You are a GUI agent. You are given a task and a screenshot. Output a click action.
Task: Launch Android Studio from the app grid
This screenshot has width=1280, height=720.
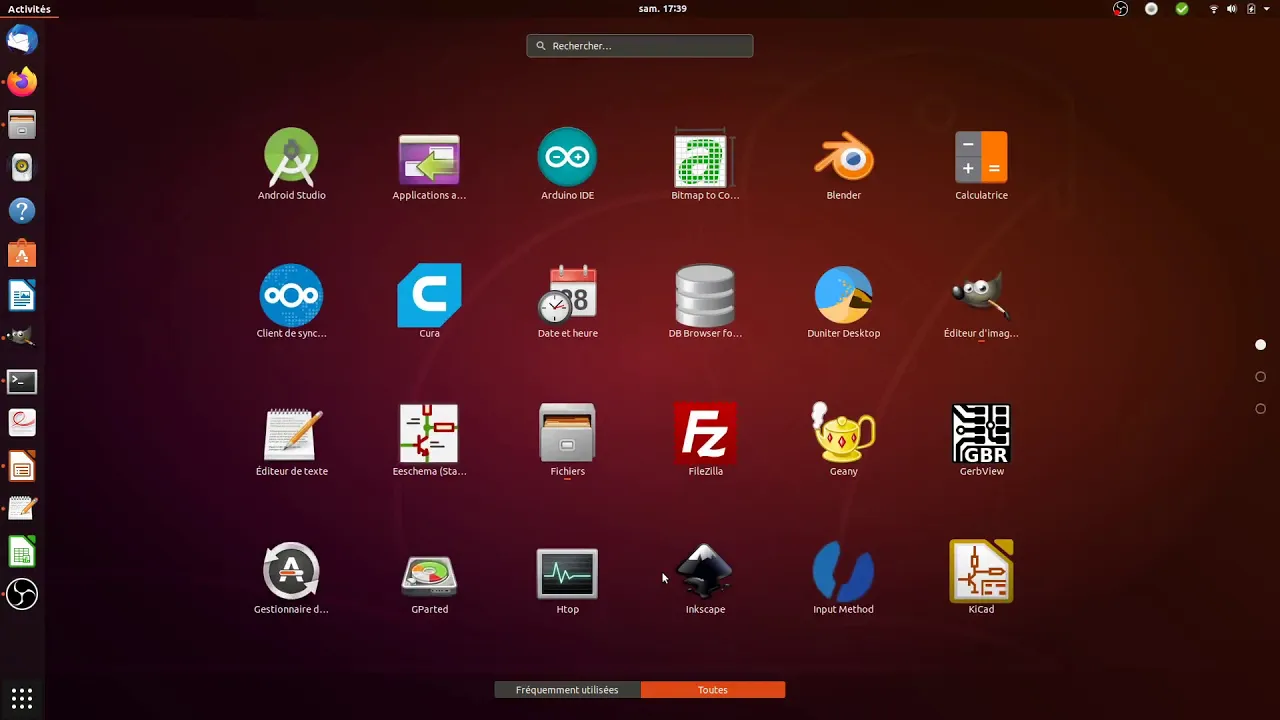(291, 165)
